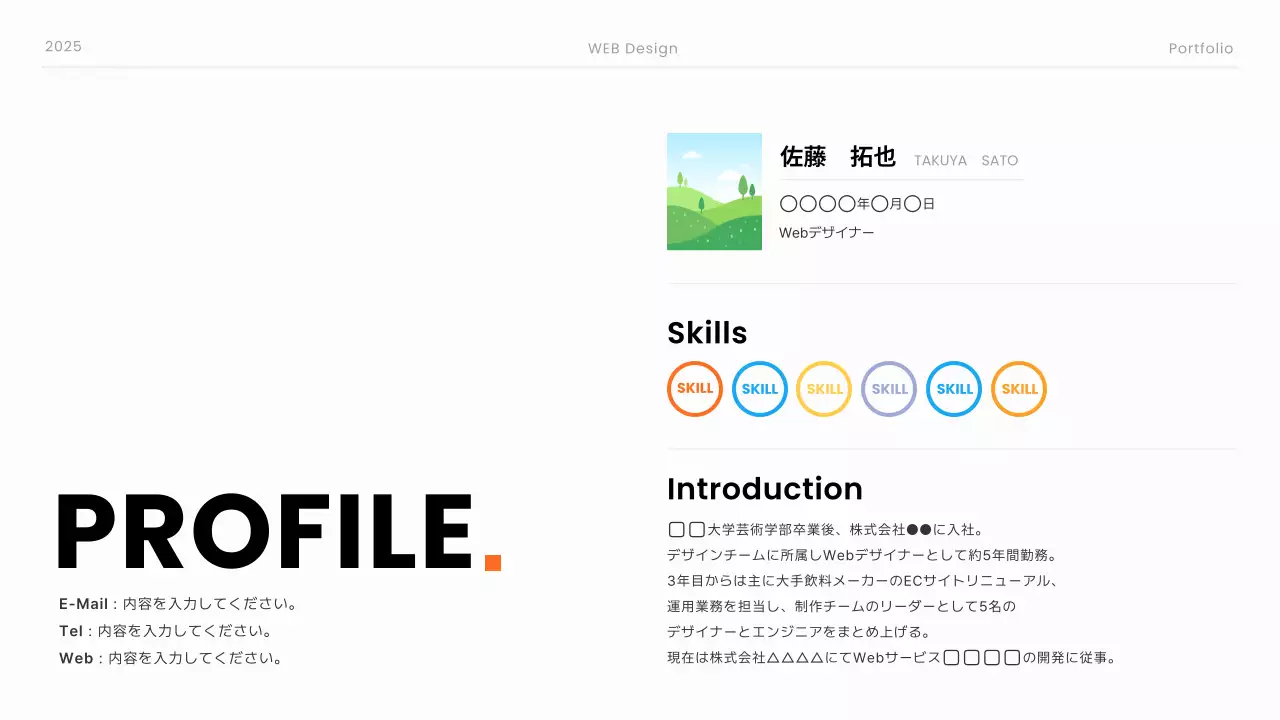Click the Webデザイナー job title text

(x=827, y=230)
